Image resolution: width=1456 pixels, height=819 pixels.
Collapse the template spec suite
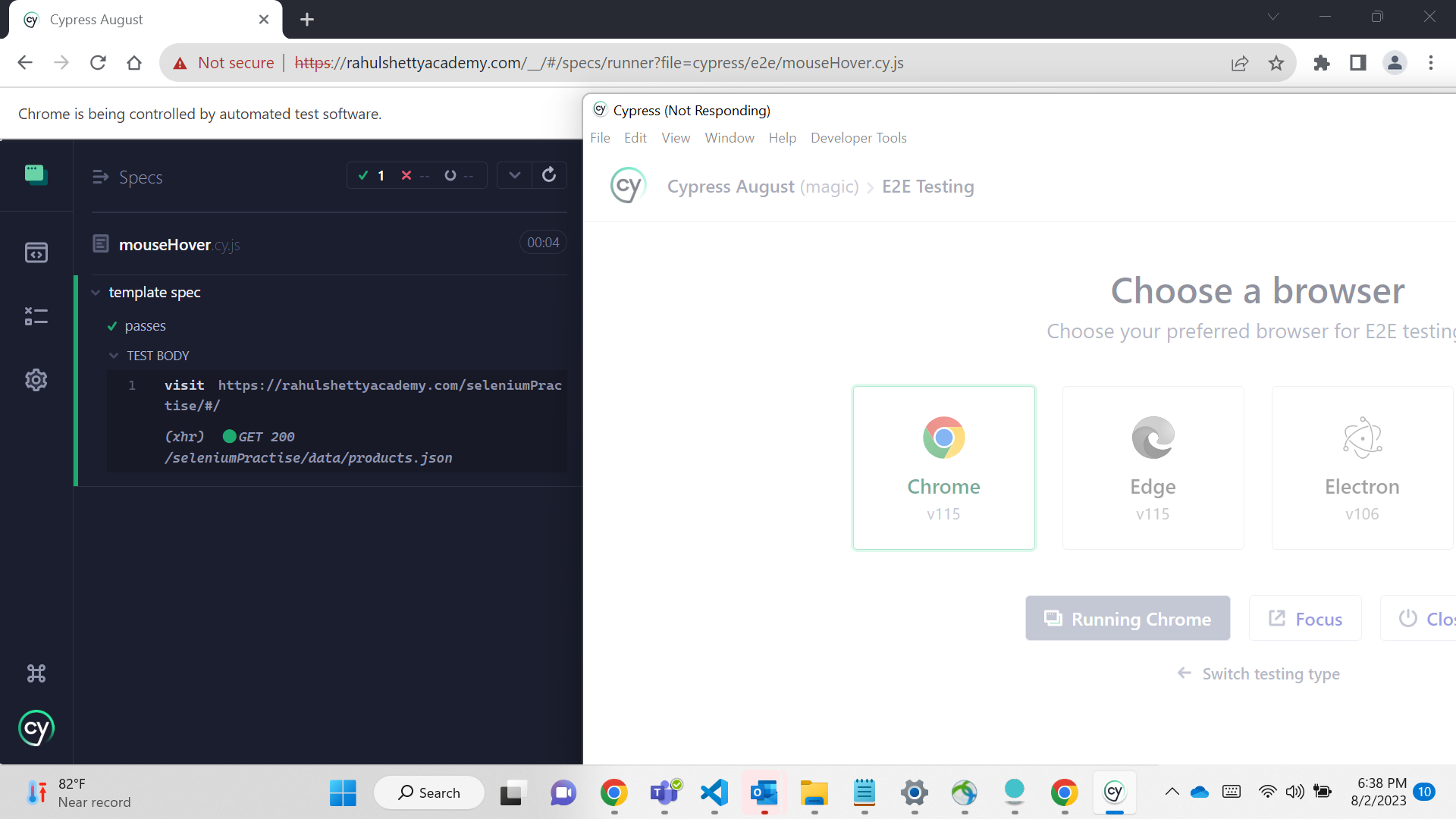click(x=96, y=292)
